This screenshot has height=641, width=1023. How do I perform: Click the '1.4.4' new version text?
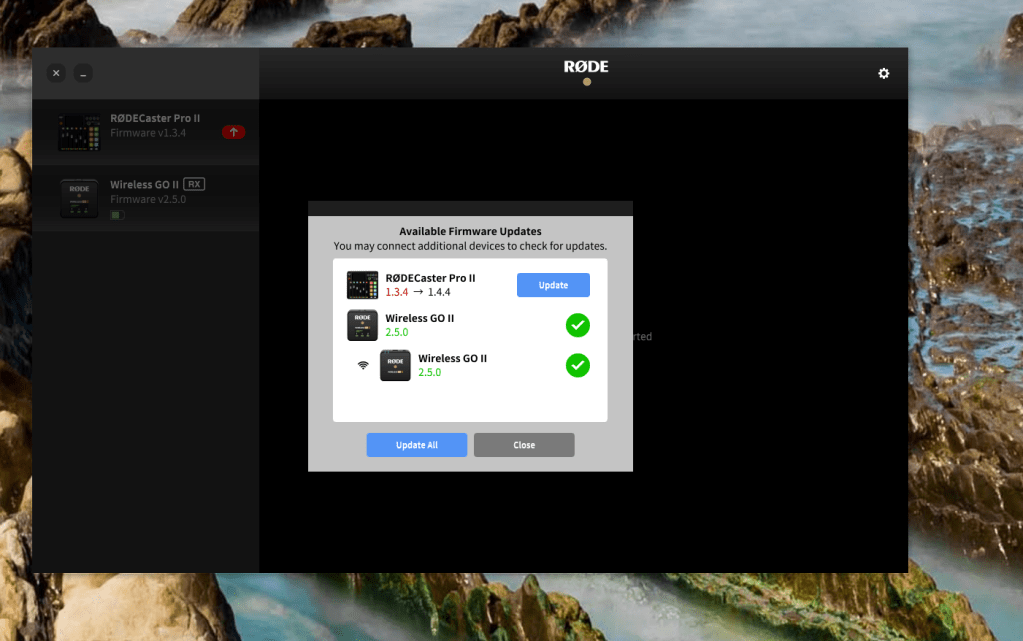click(x=439, y=292)
